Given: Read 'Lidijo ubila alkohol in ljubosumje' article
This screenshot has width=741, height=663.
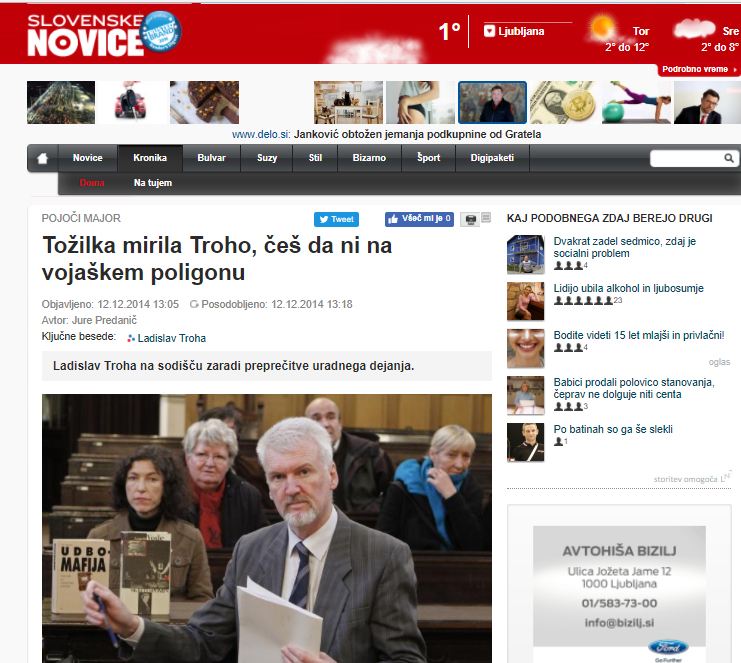Looking at the screenshot, I should point(628,288).
